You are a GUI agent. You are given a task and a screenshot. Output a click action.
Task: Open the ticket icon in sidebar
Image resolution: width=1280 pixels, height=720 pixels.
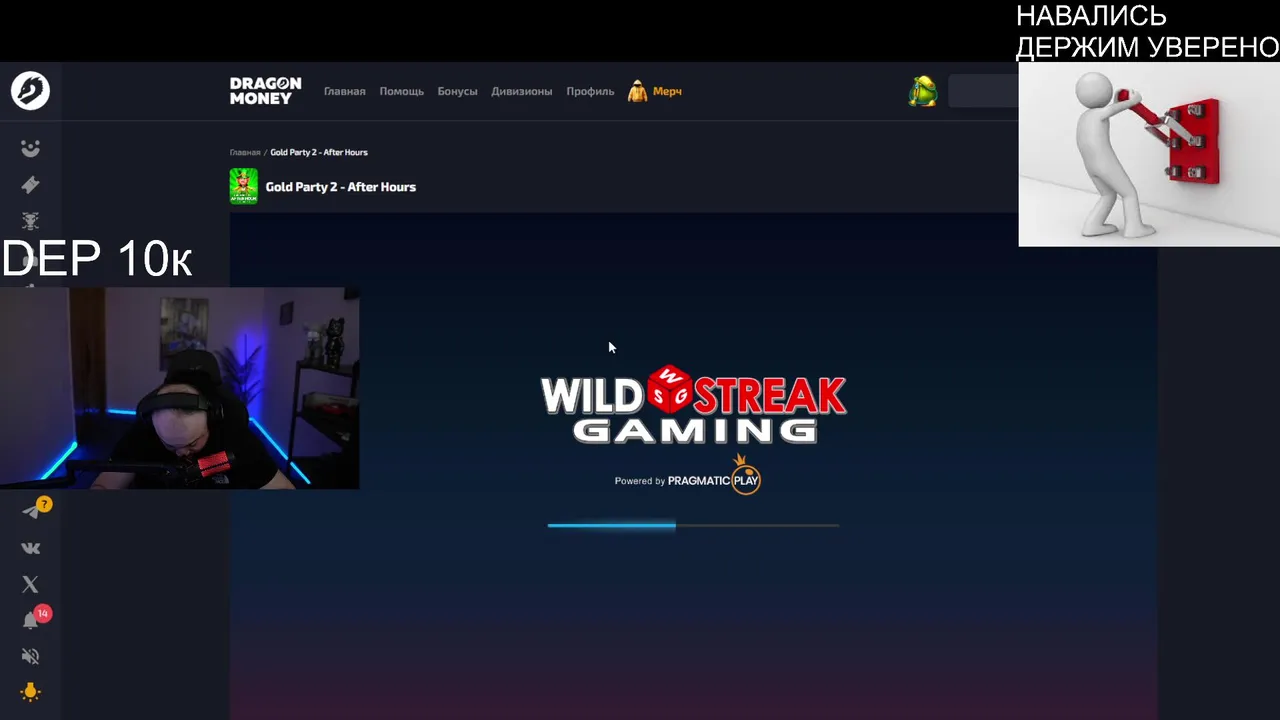coord(30,184)
